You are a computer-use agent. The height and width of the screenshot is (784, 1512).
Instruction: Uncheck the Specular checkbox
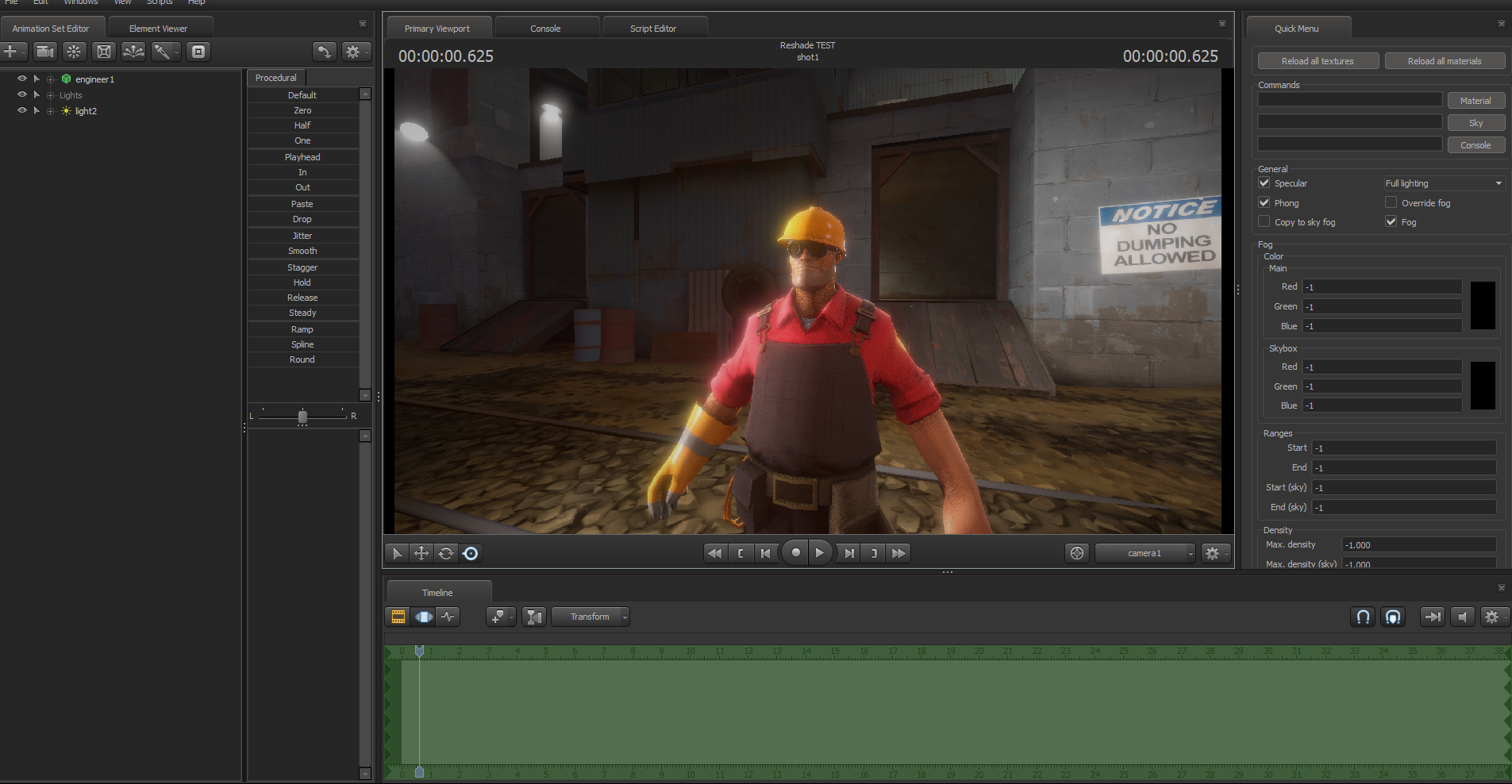pyautogui.click(x=1264, y=183)
